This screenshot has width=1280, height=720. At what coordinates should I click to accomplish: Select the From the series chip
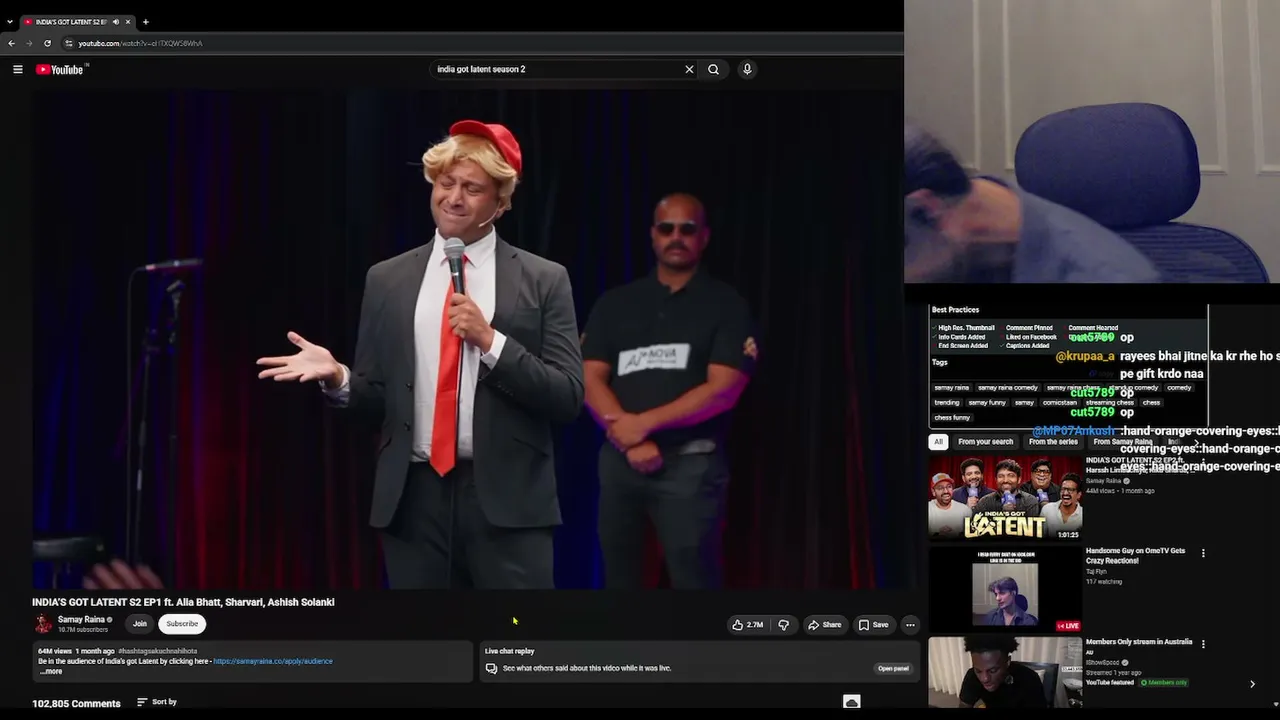(1053, 442)
